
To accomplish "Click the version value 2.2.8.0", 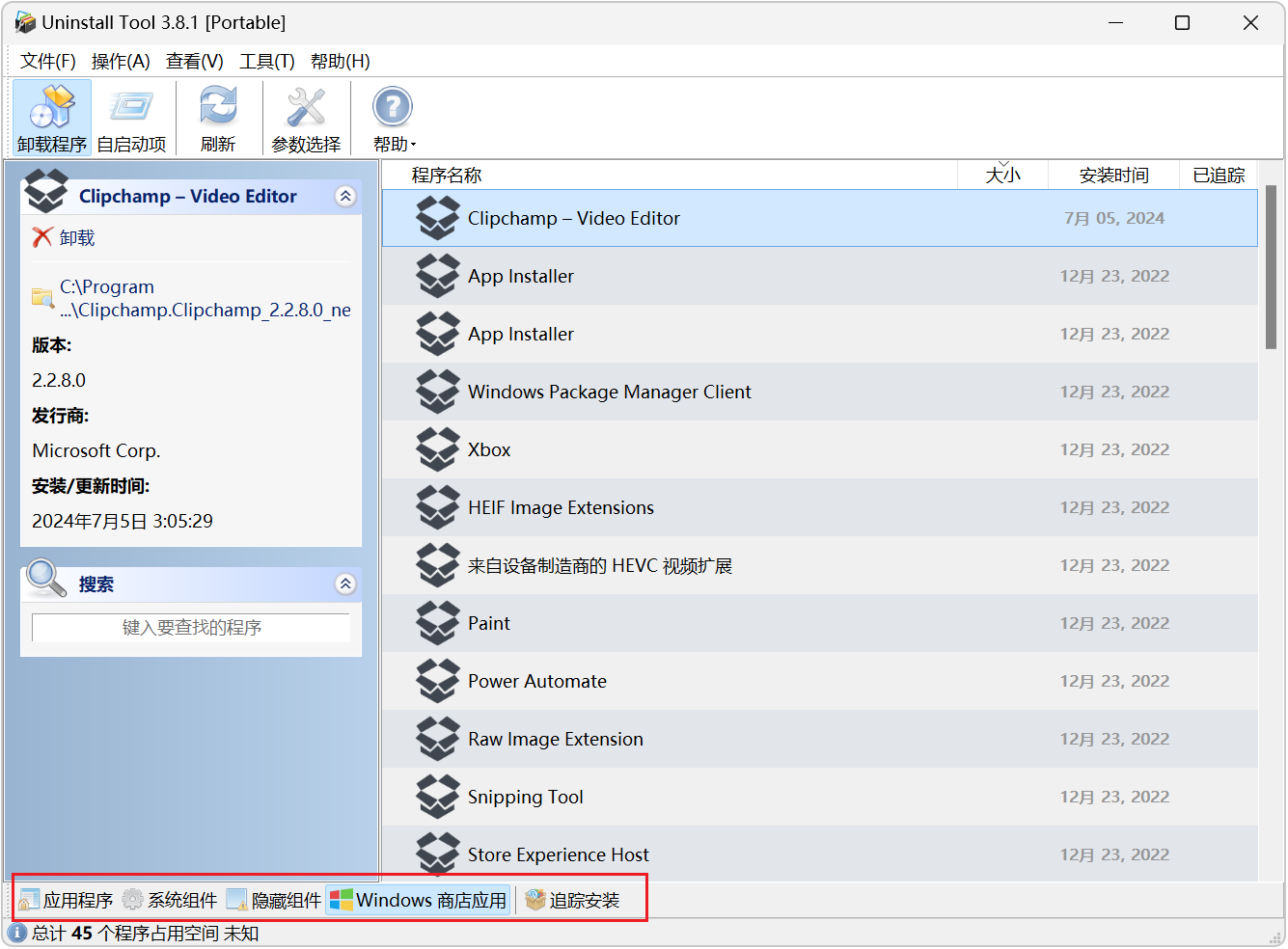I will 59,380.
